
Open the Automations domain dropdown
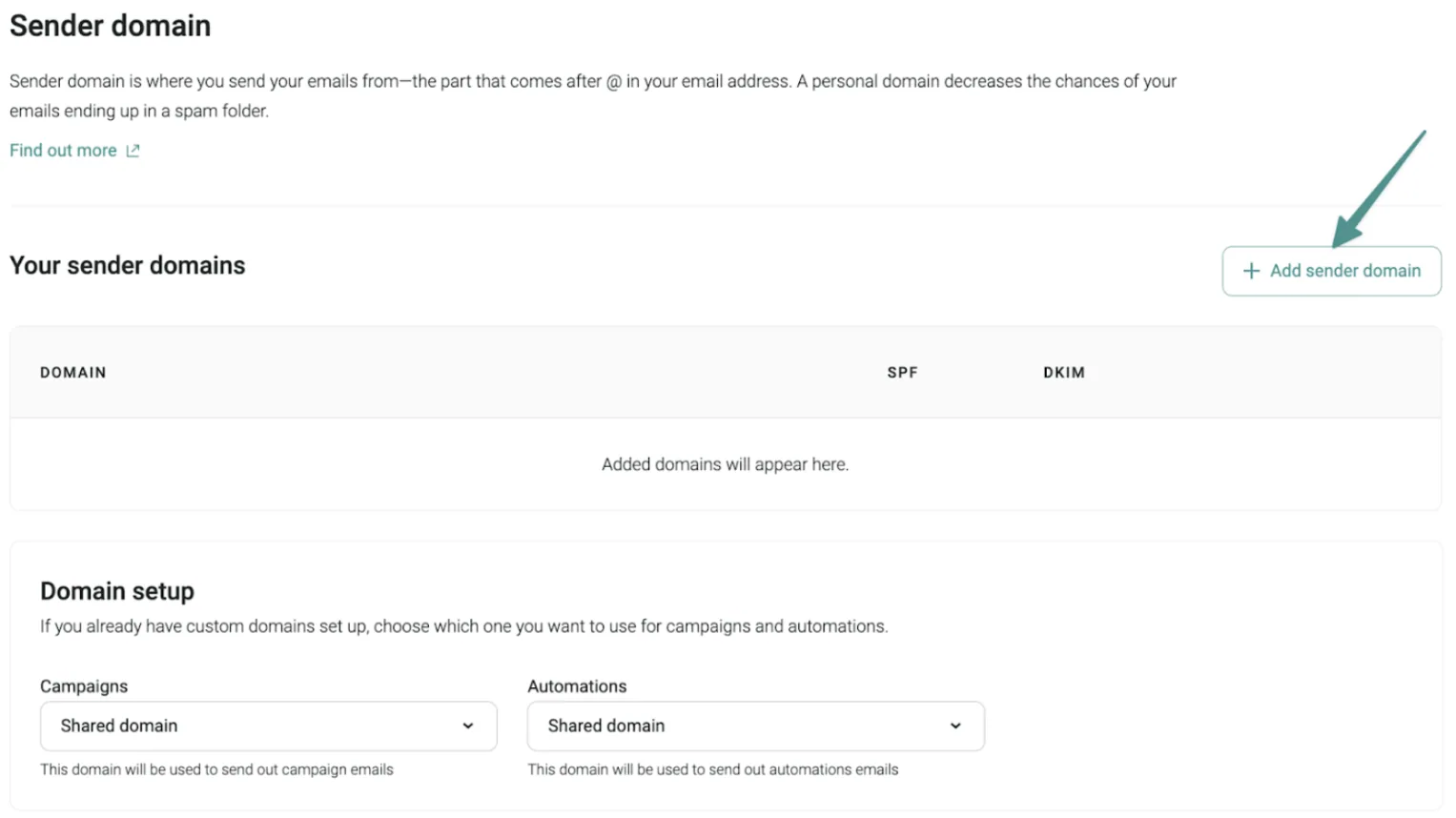click(x=755, y=726)
